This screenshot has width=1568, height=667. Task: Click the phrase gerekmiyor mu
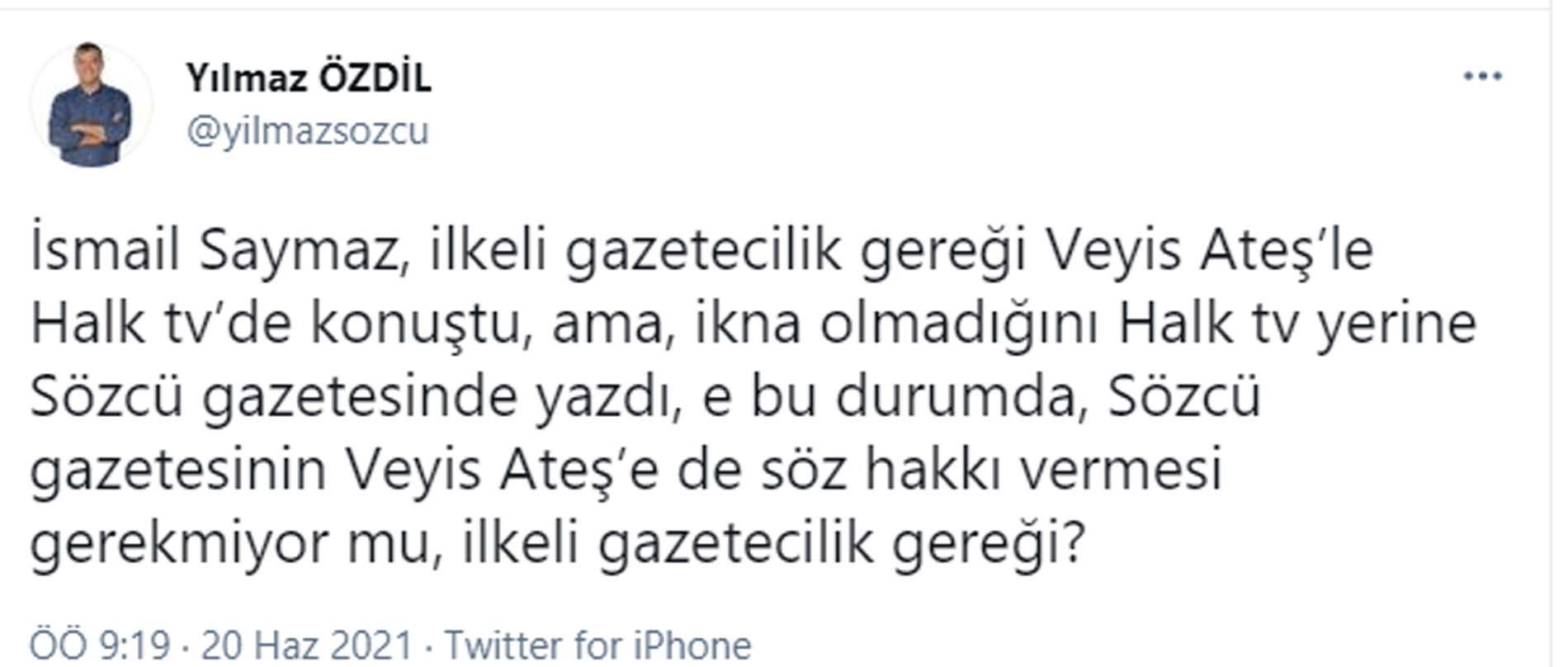pos(231,543)
